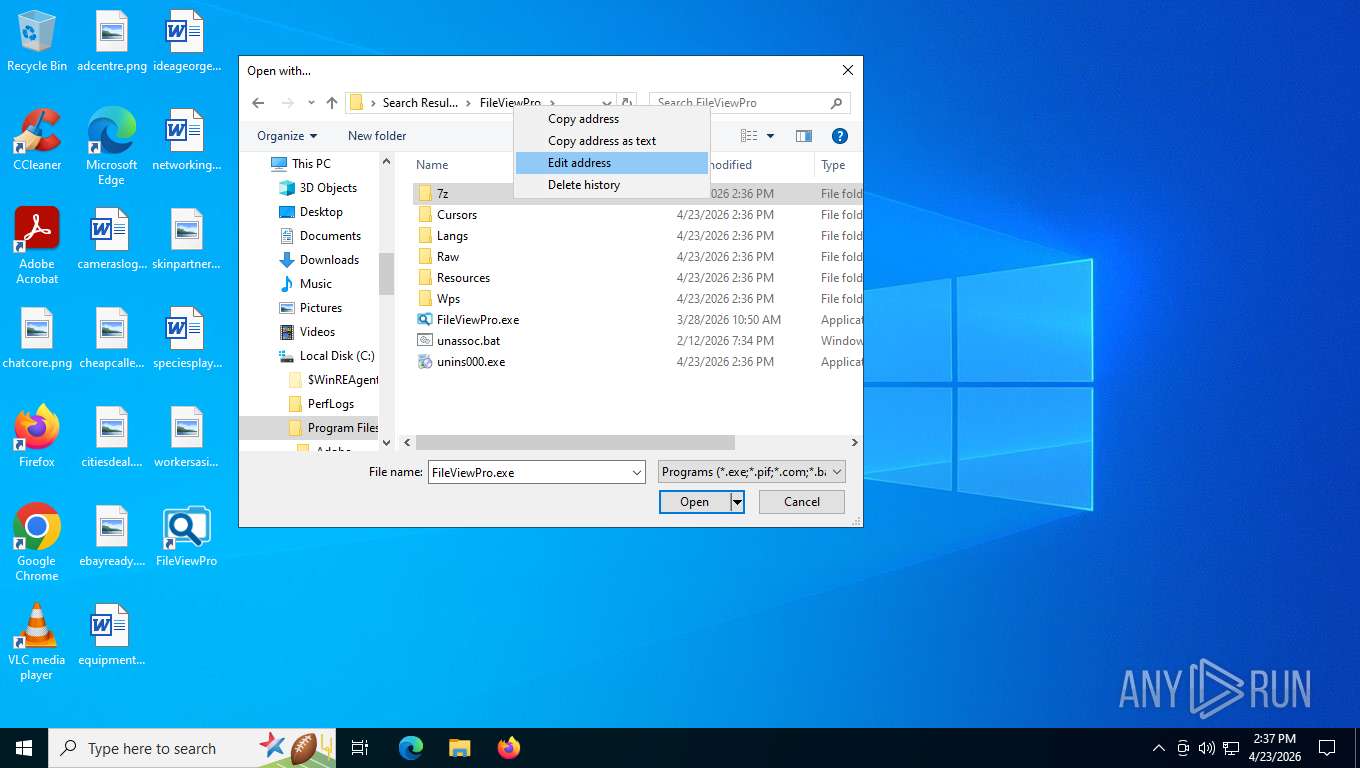Open the Programs file type filter

752,472
